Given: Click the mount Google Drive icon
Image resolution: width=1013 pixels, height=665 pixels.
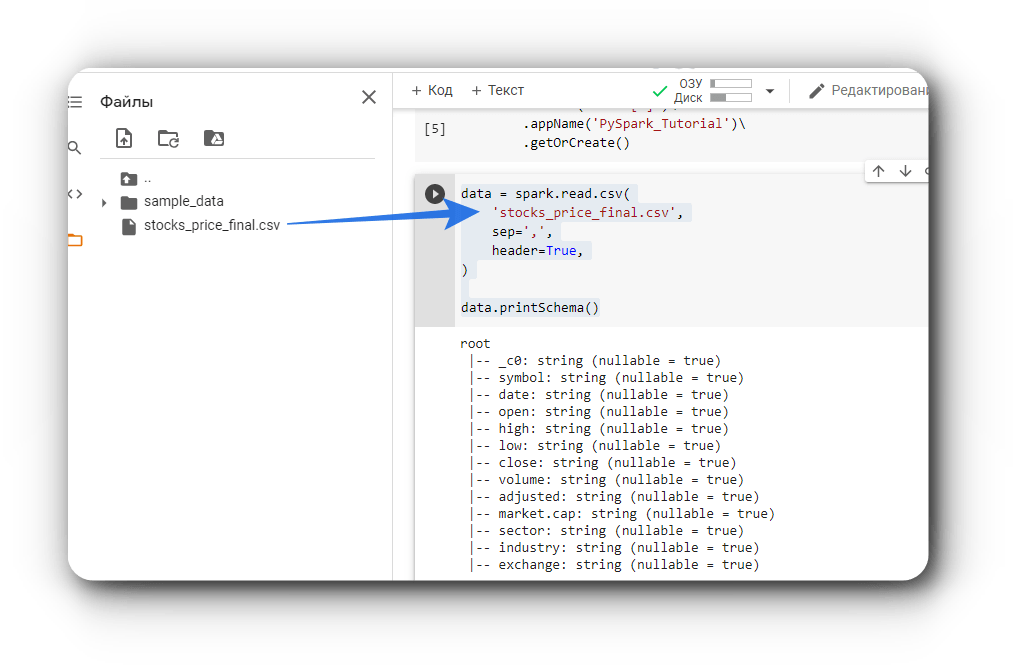Looking at the screenshot, I should [x=214, y=138].
